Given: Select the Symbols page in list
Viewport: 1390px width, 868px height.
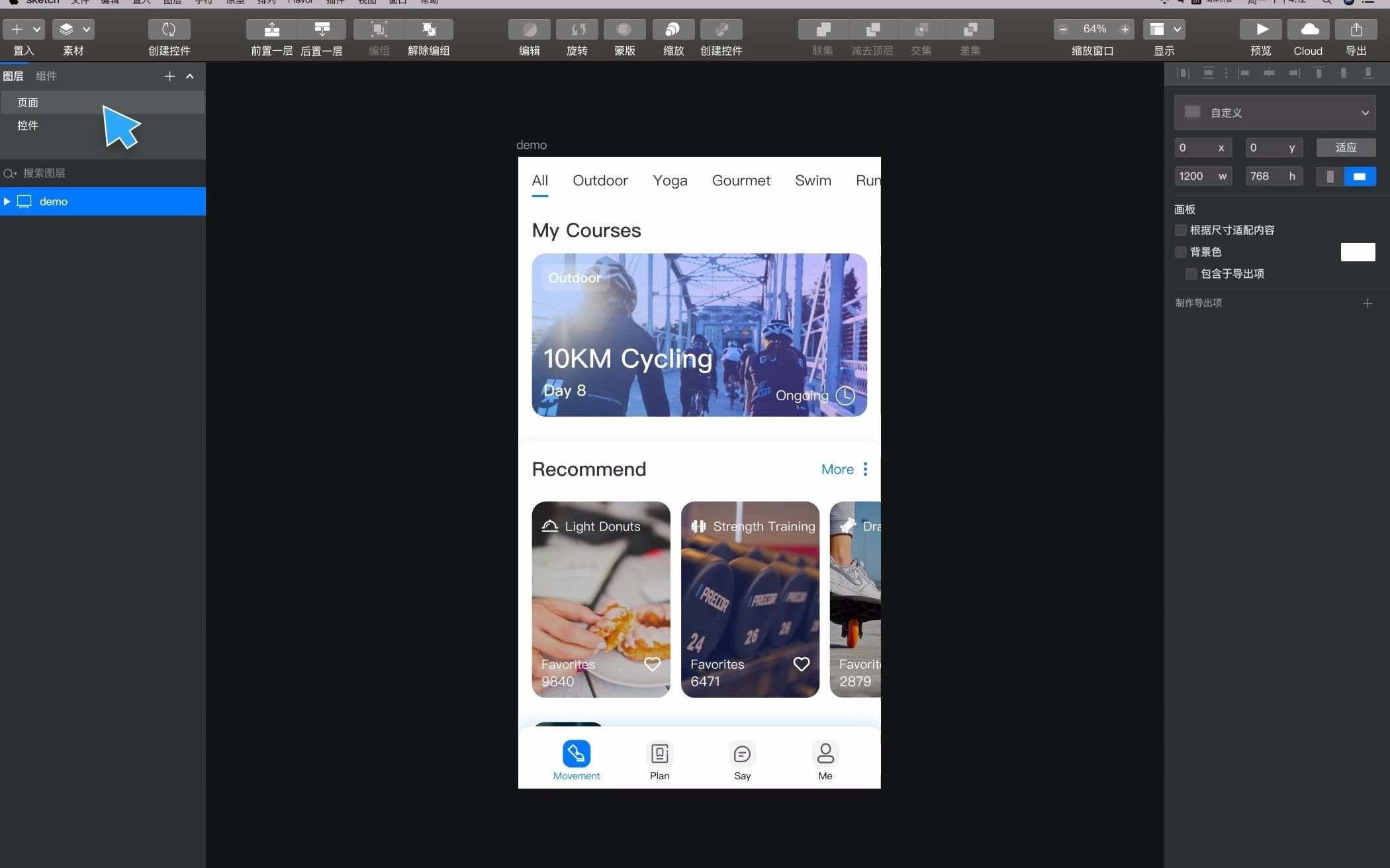Looking at the screenshot, I should 28,126.
